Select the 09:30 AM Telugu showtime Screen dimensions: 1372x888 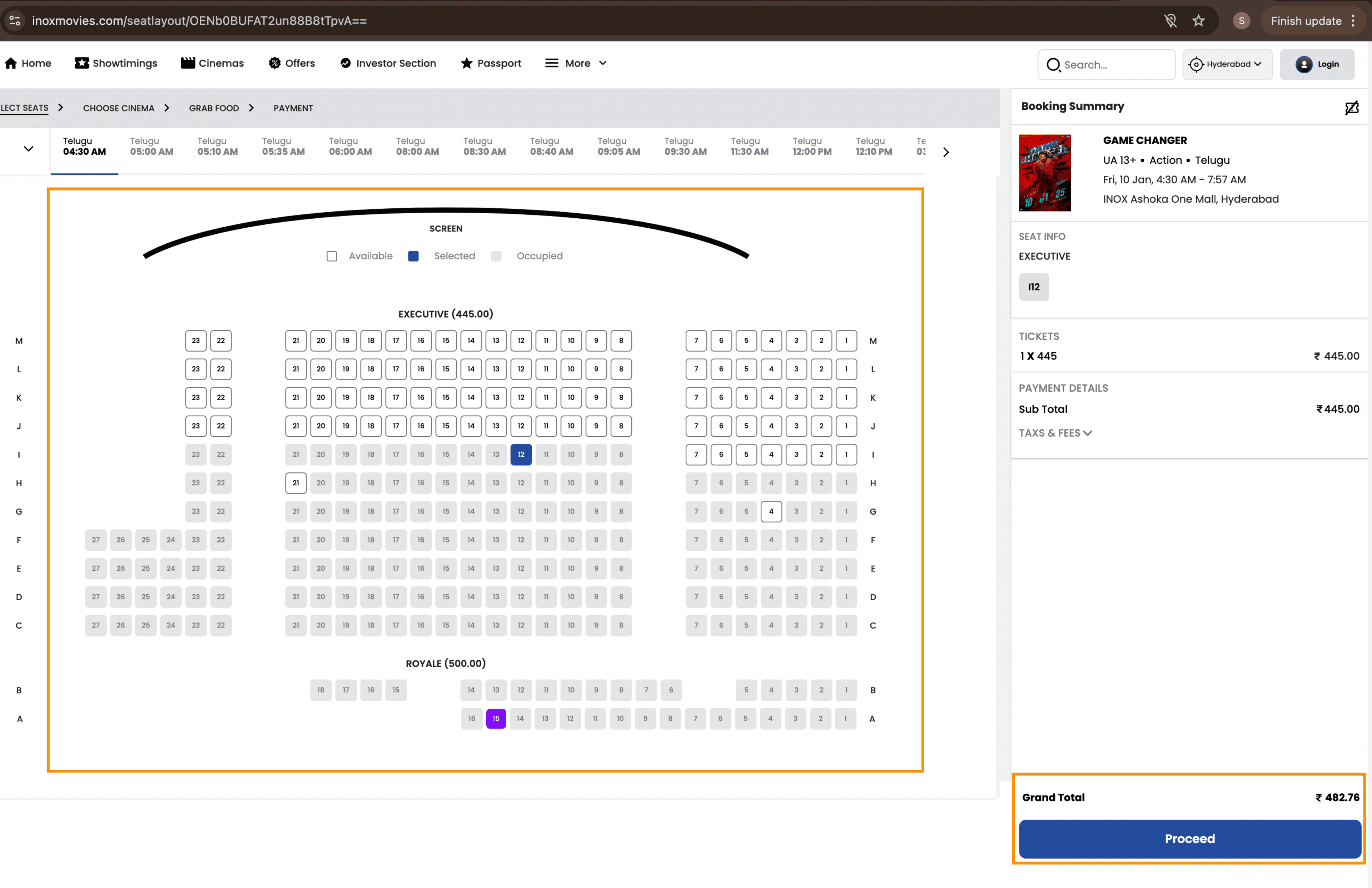coord(685,147)
